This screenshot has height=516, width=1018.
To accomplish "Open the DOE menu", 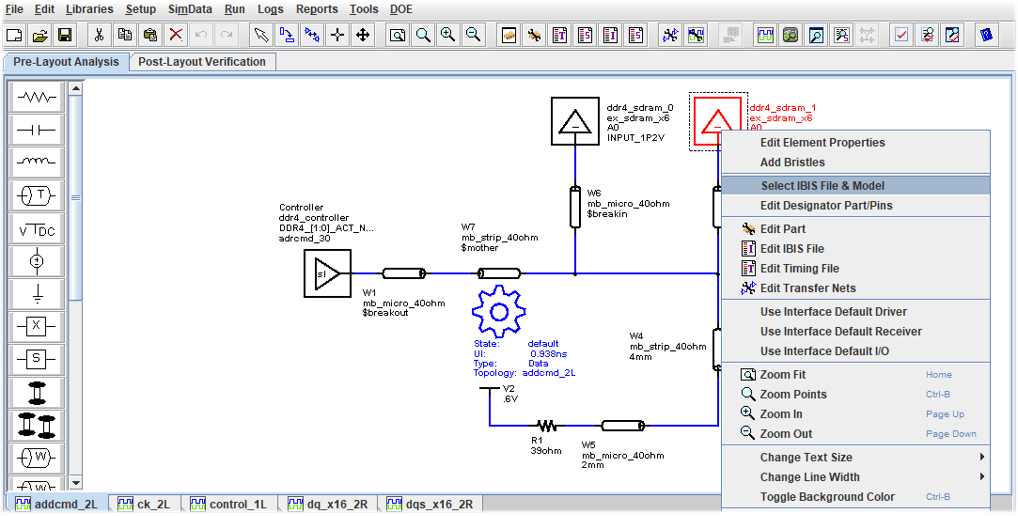I will pyautogui.click(x=401, y=9).
